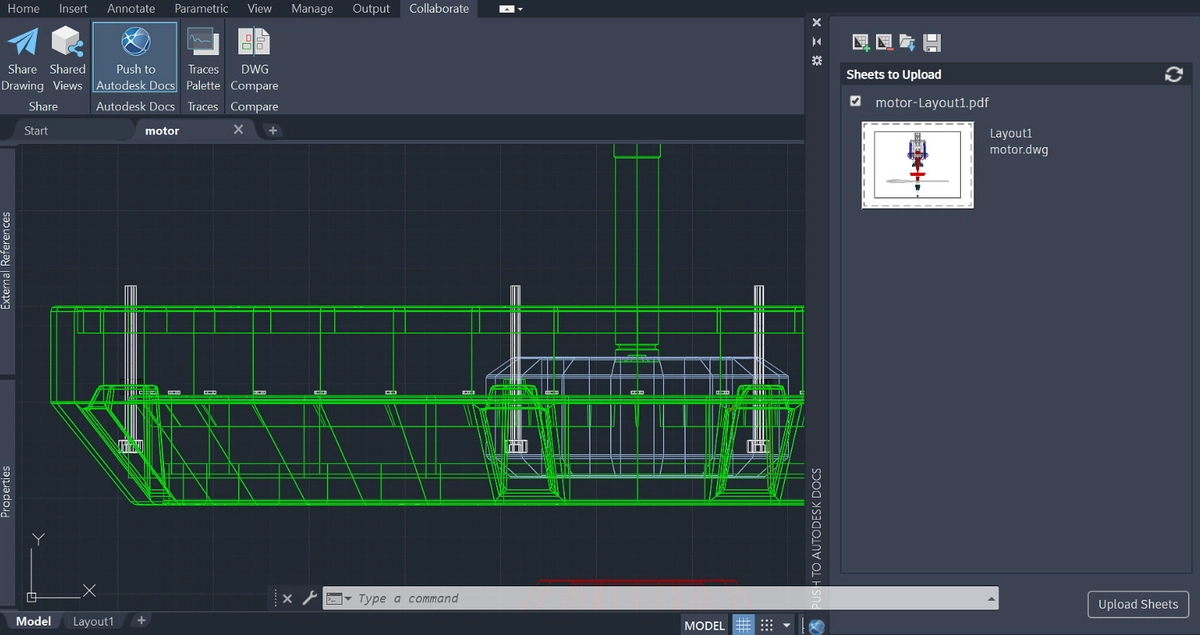Expand the command line history arrow
Screen dimensions: 1200x635
coord(991,598)
